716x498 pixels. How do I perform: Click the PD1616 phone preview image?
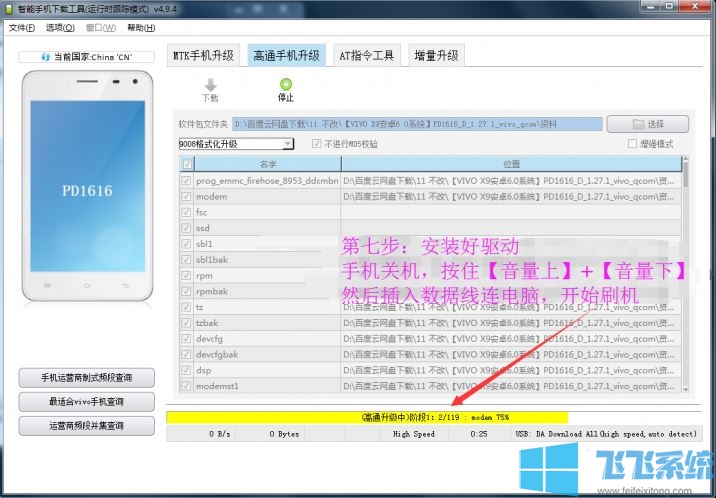click(x=87, y=186)
